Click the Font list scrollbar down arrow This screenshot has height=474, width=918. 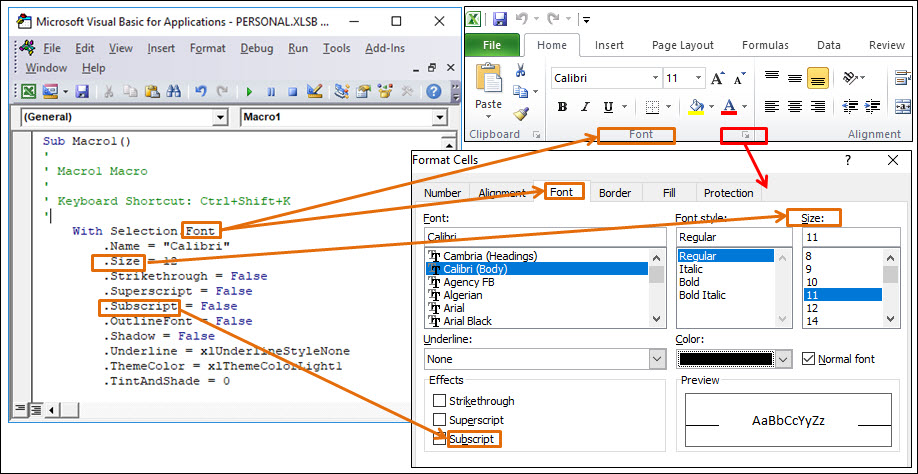pyautogui.click(x=657, y=320)
